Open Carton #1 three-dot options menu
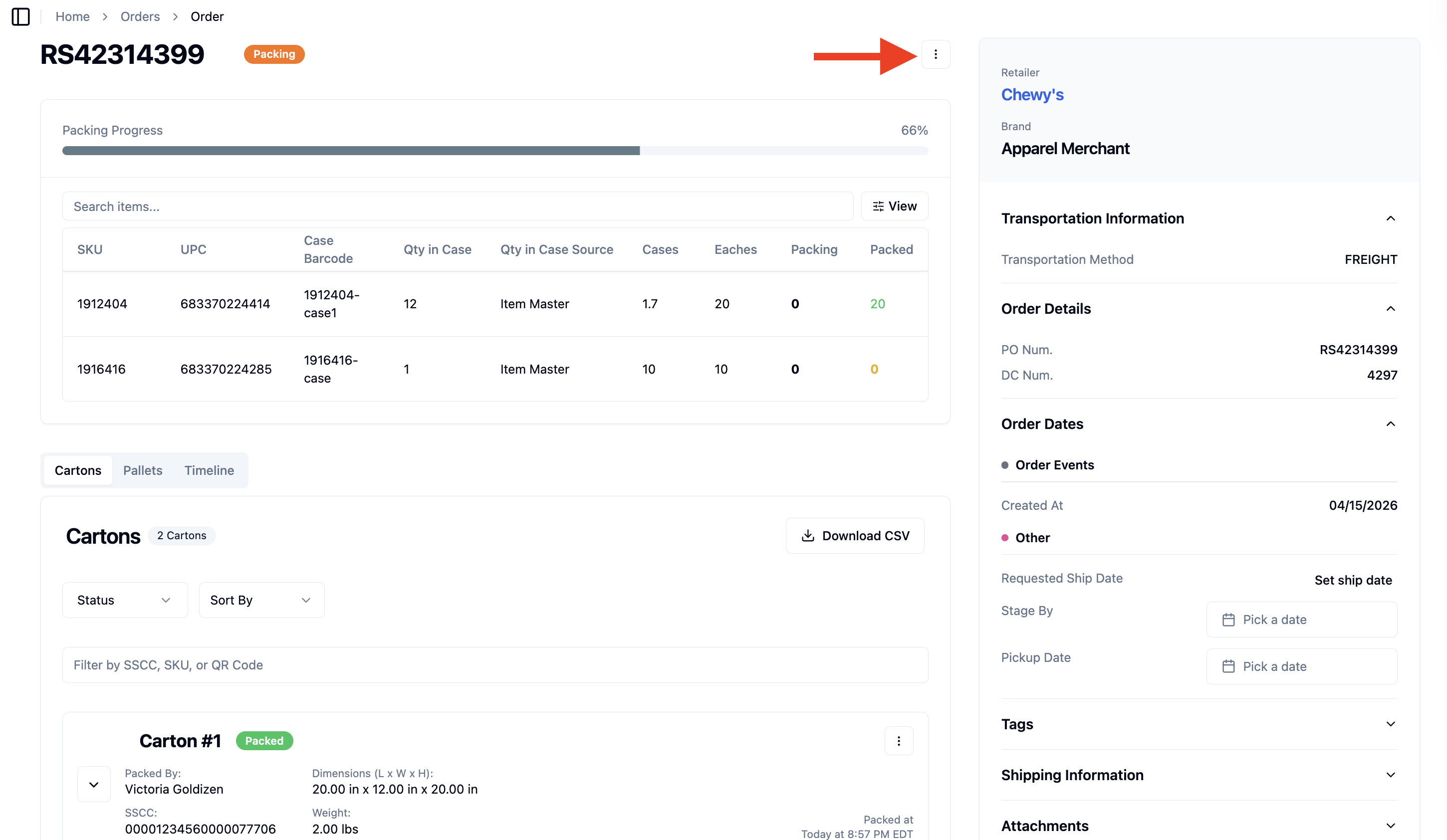This screenshot has width=1447, height=840. pyautogui.click(x=899, y=741)
